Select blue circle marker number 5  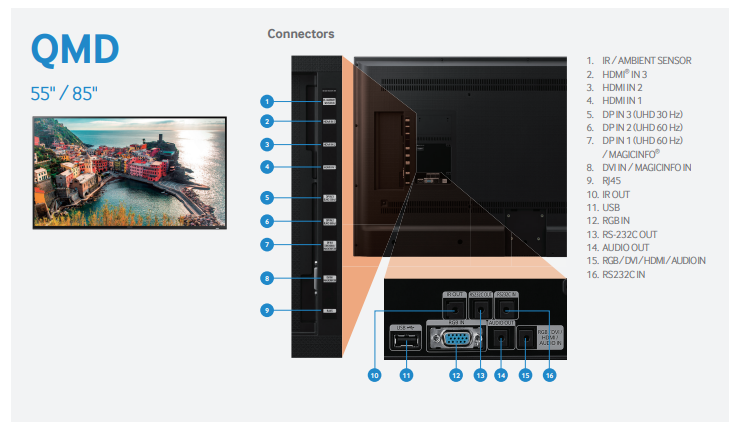point(267,198)
